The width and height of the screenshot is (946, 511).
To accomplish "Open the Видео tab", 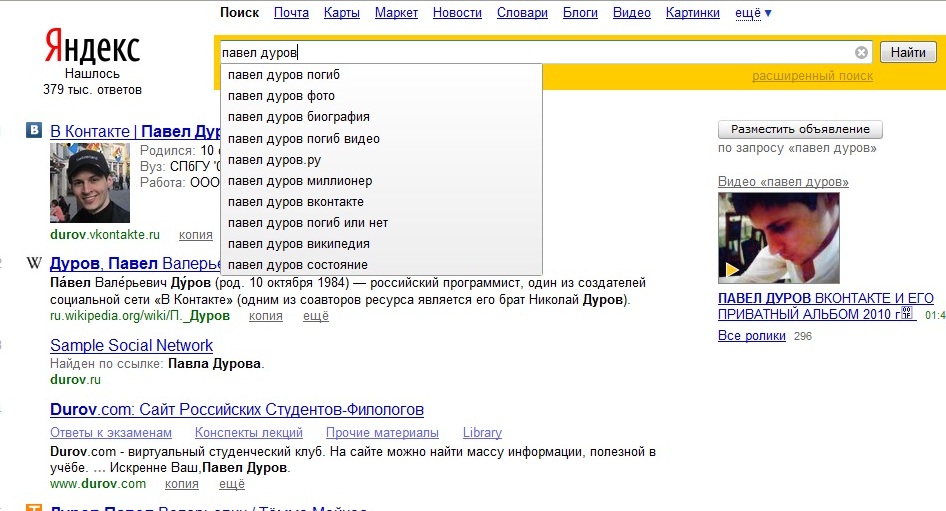I will [632, 13].
